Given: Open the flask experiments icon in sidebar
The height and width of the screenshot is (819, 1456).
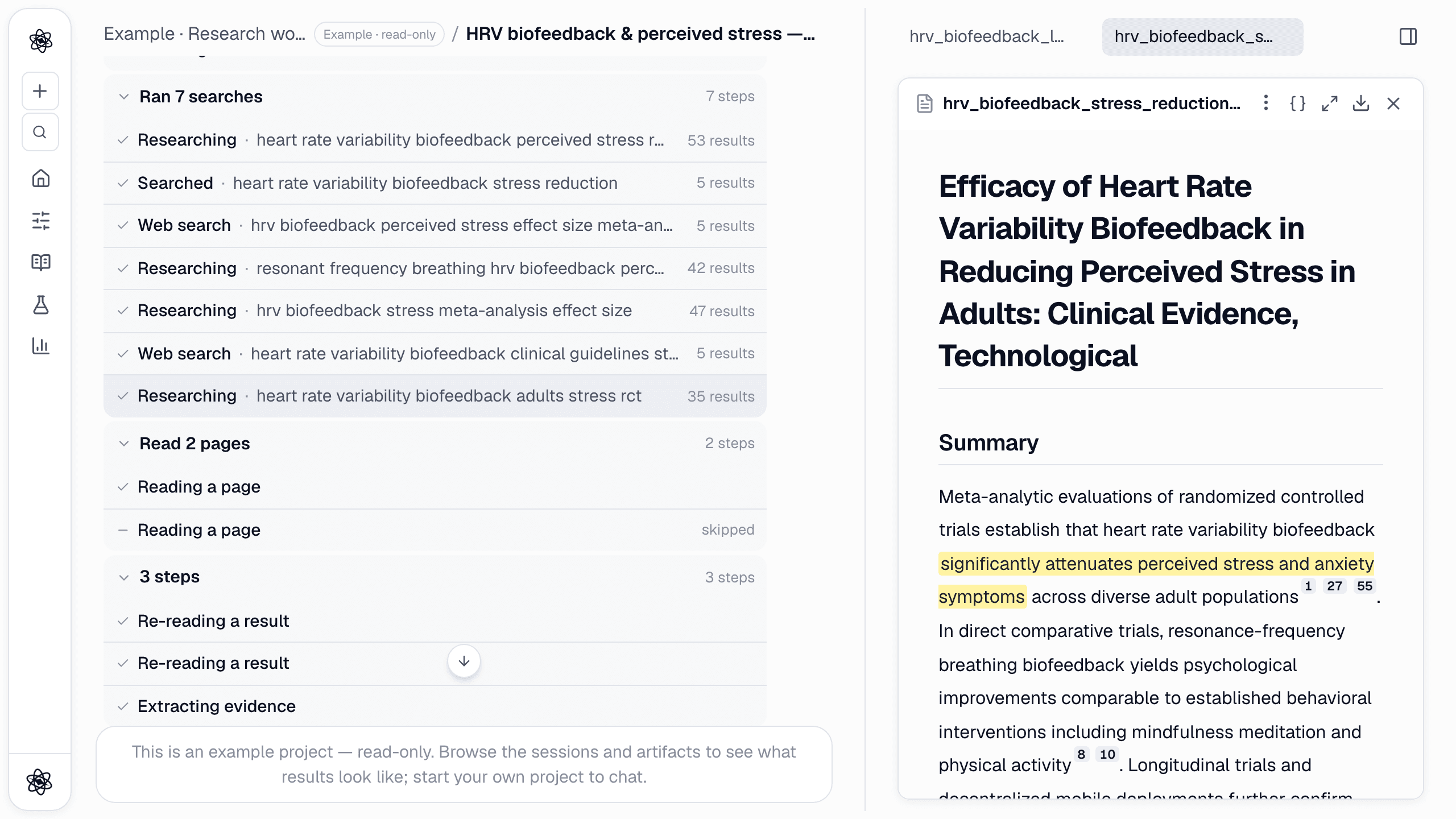Looking at the screenshot, I should pyautogui.click(x=40, y=304).
